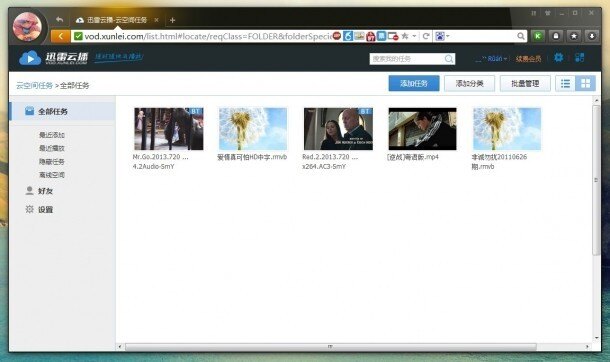Select 隐藏任务 in the sidebar

pos(52,161)
